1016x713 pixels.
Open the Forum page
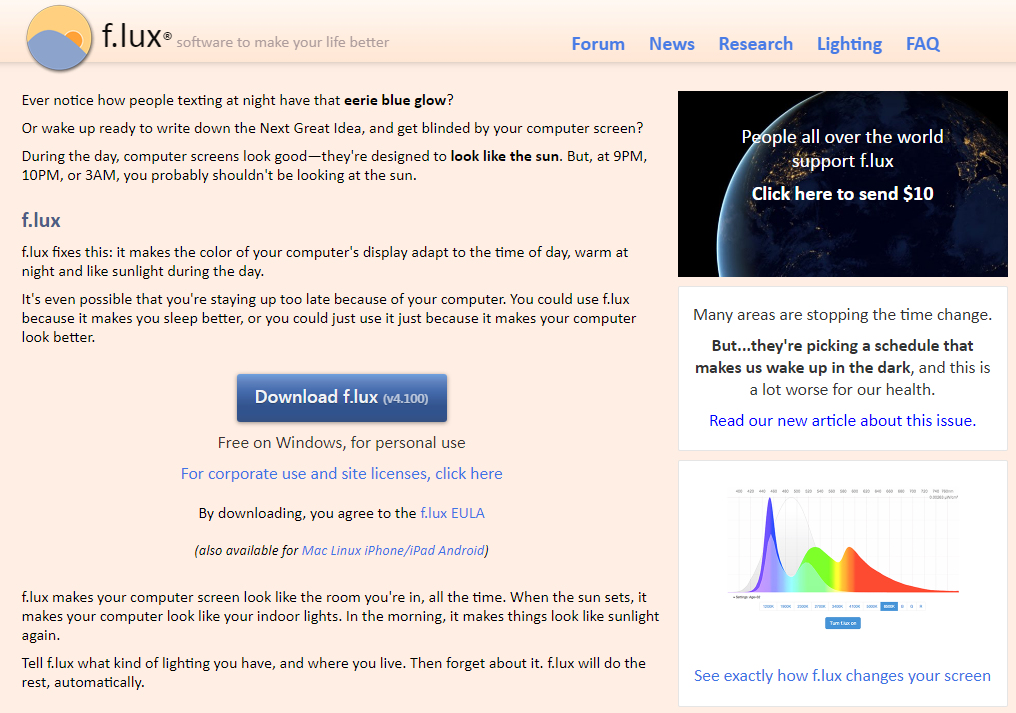pyautogui.click(x=597, y=44)
